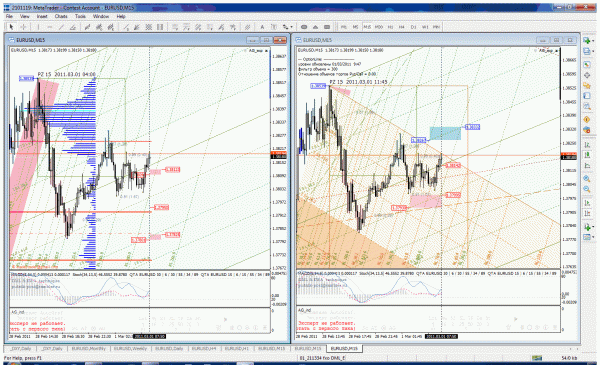Click the red price label on left chart

[x=172, y=169]
